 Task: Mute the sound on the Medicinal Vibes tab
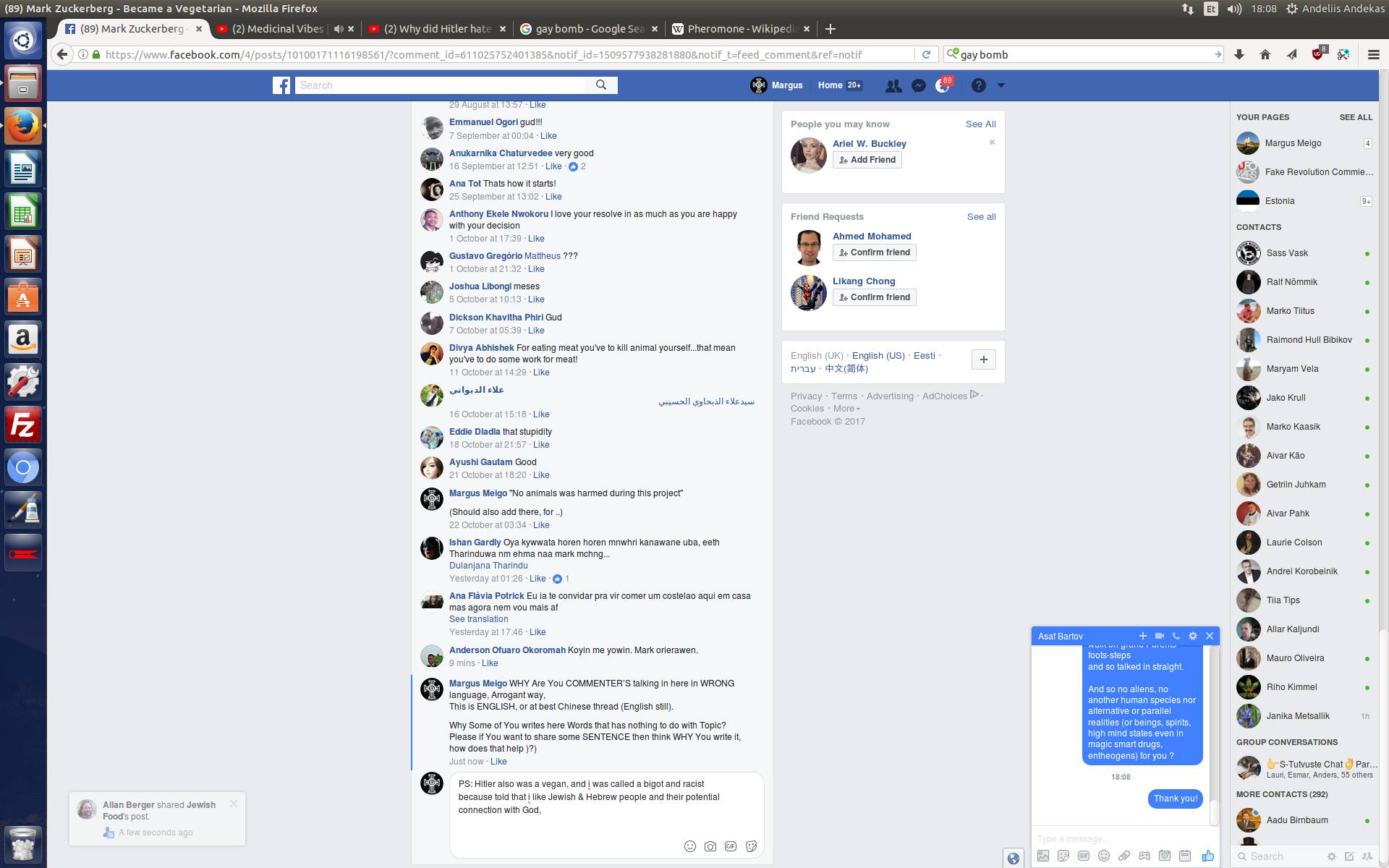(338, 29)
